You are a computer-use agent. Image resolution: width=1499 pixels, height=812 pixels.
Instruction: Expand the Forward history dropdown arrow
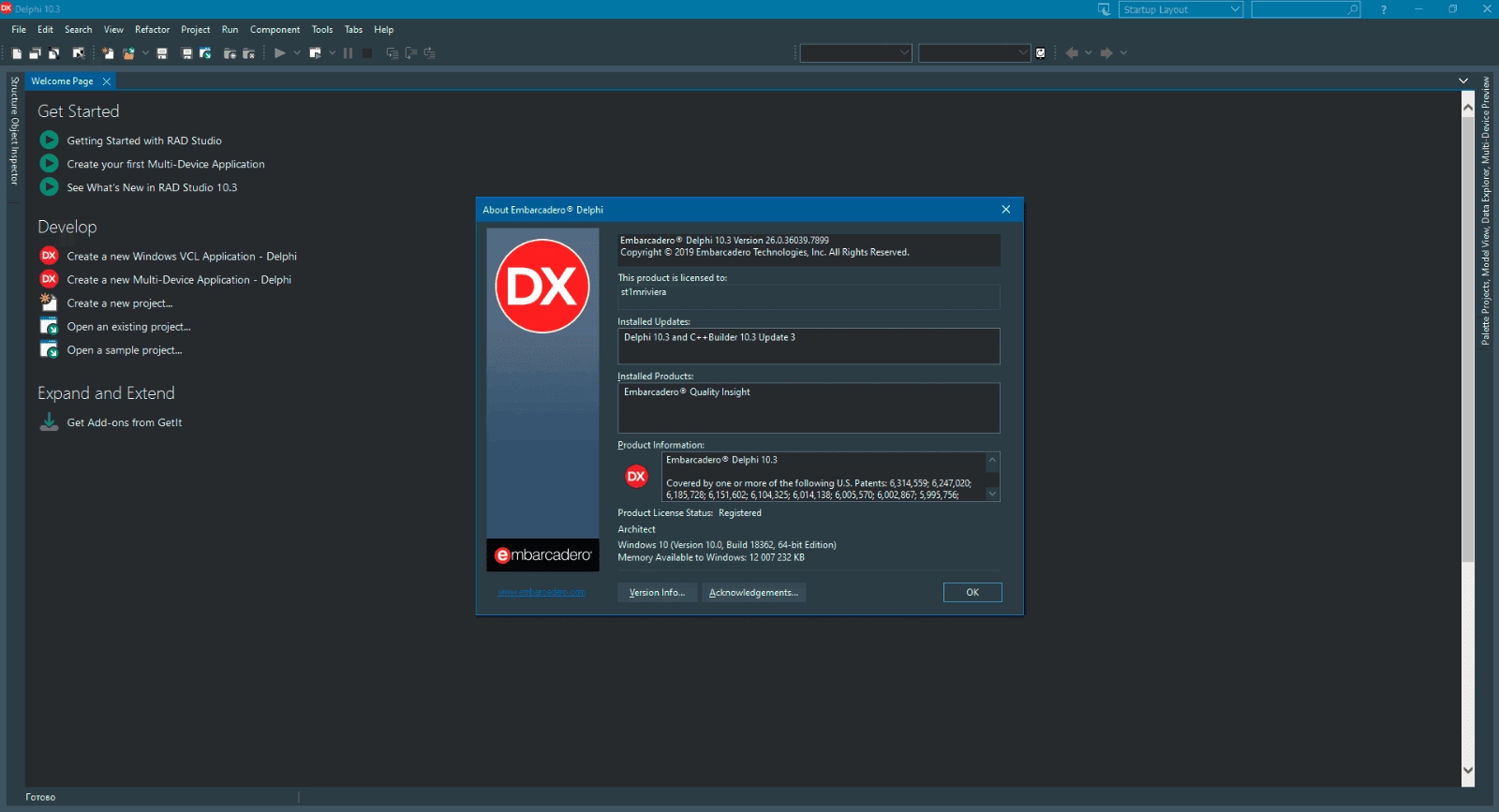coord(1123,53)
